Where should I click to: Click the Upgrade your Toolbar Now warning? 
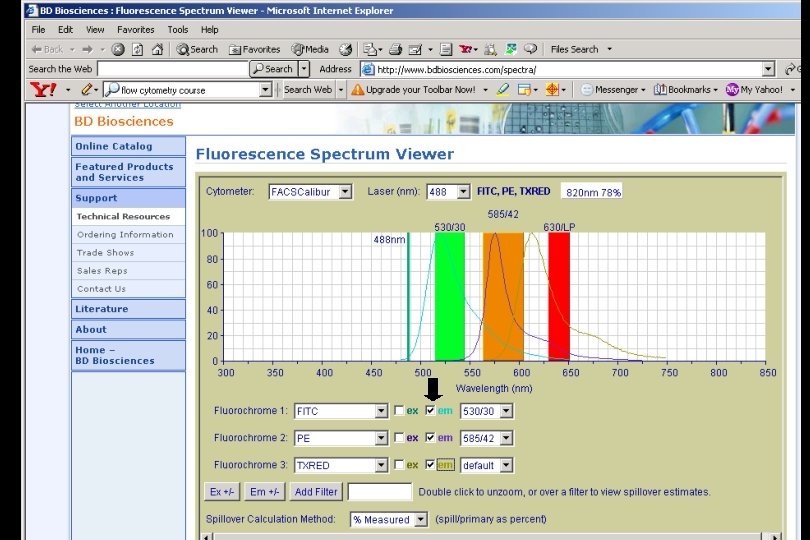413,90
